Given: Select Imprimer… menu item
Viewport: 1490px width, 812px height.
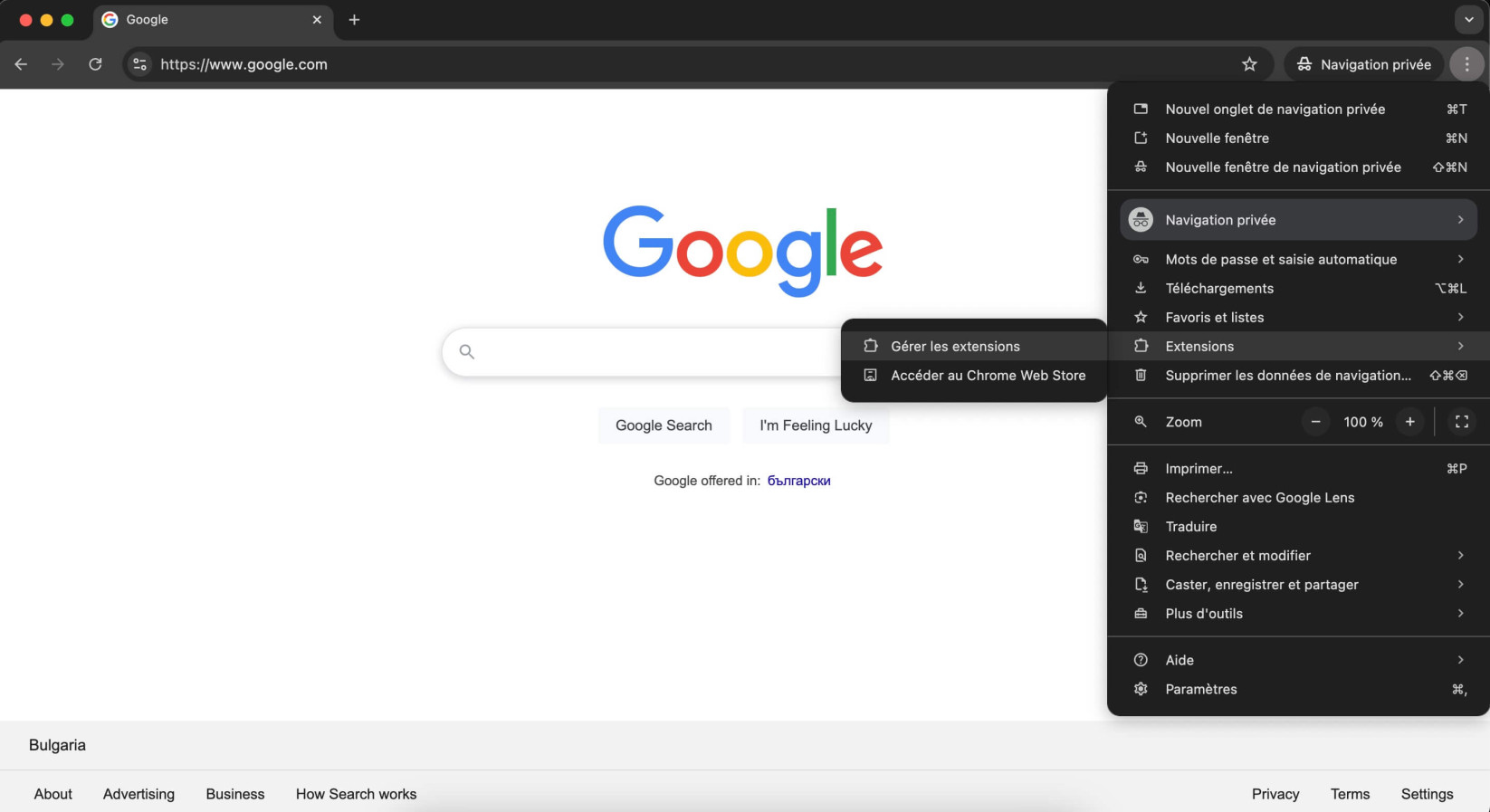Looking at the screenshot, I should point(1298,469).
